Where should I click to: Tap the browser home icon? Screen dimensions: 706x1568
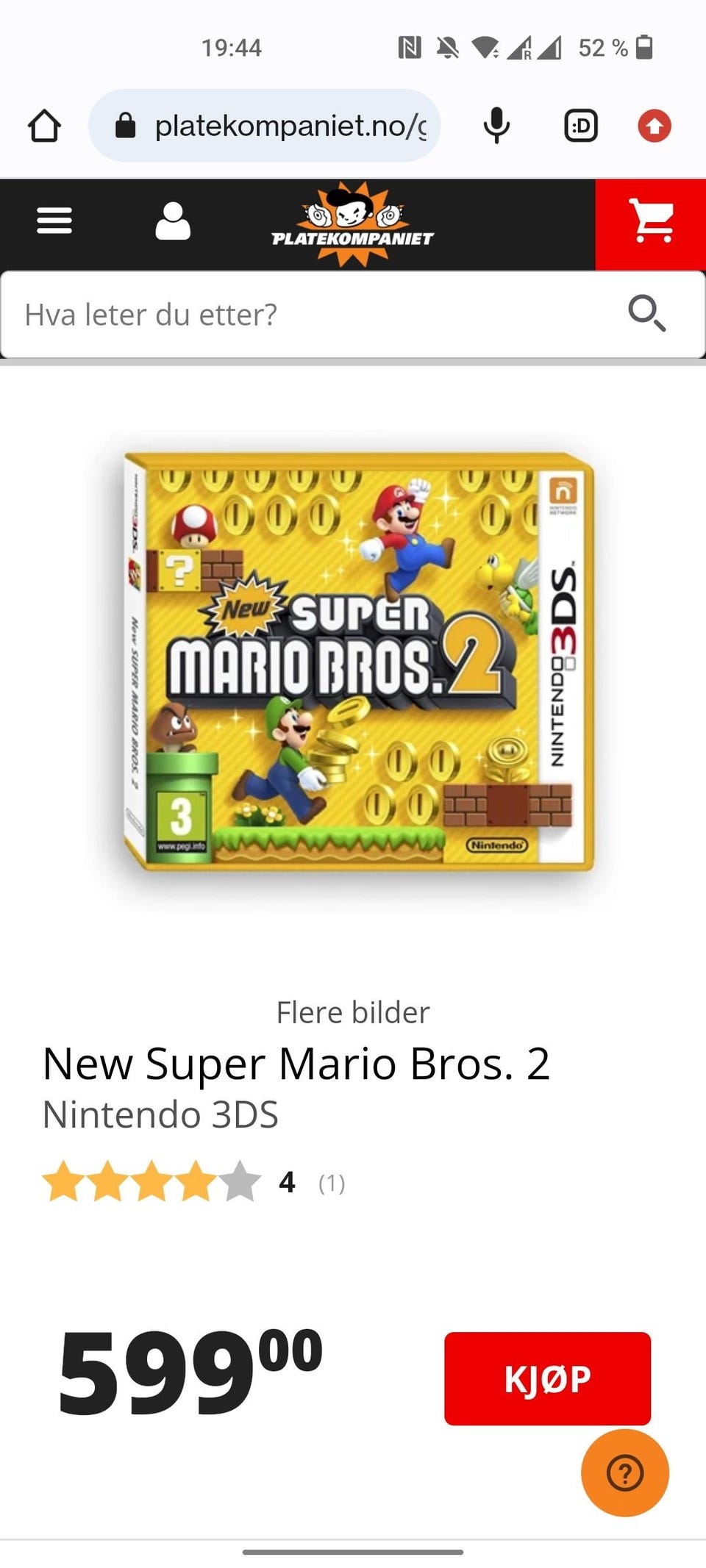tap(44, 126)
